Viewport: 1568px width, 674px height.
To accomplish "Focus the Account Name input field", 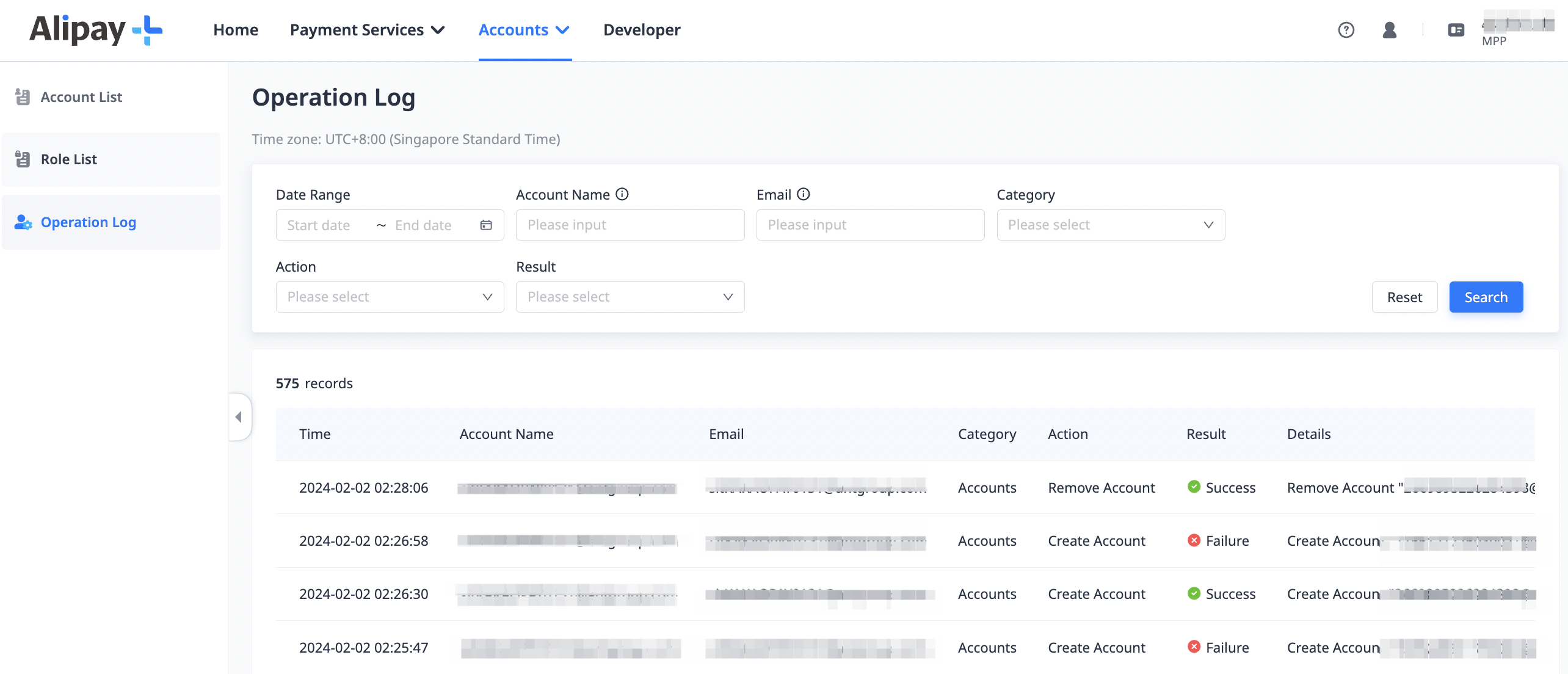I will point(630,225).
